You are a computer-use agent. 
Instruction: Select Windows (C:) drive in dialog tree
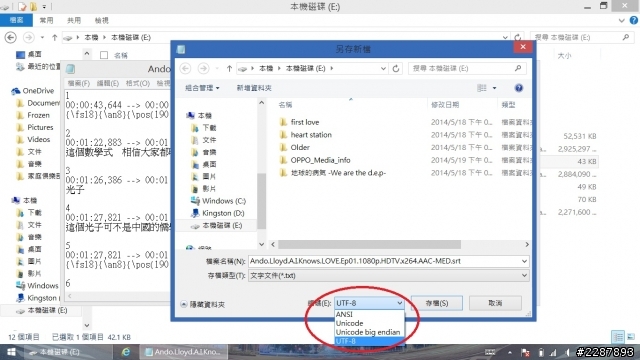[x=219, y=201]
